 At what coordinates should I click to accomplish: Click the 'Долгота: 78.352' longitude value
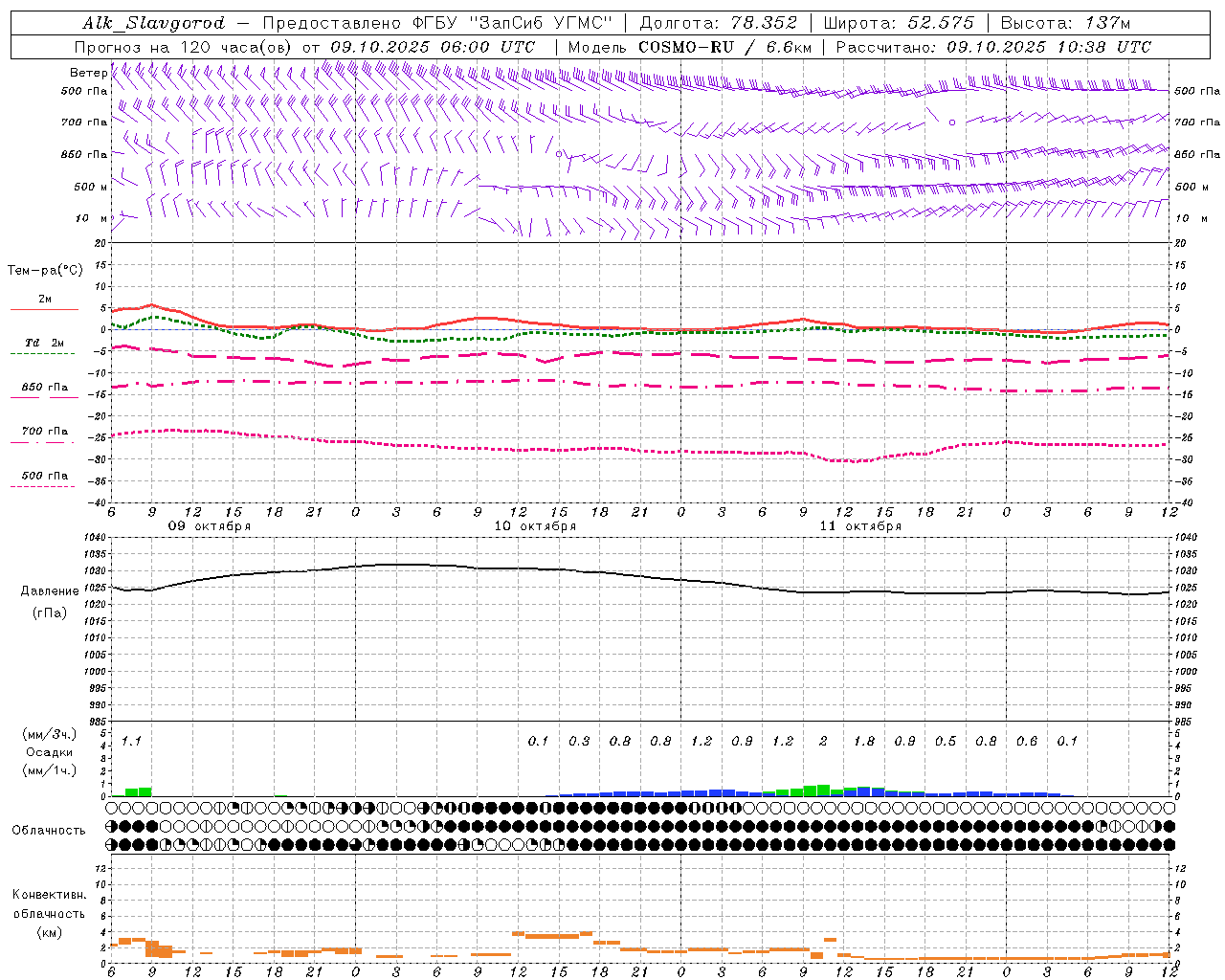pyautogui.click(x=717, y=23)
